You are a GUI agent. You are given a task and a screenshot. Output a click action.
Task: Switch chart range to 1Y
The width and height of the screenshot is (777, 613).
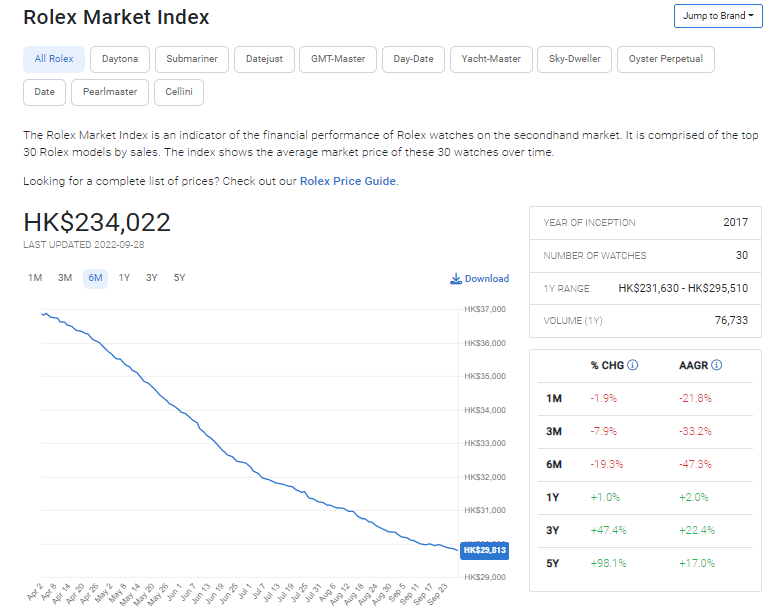124,278
